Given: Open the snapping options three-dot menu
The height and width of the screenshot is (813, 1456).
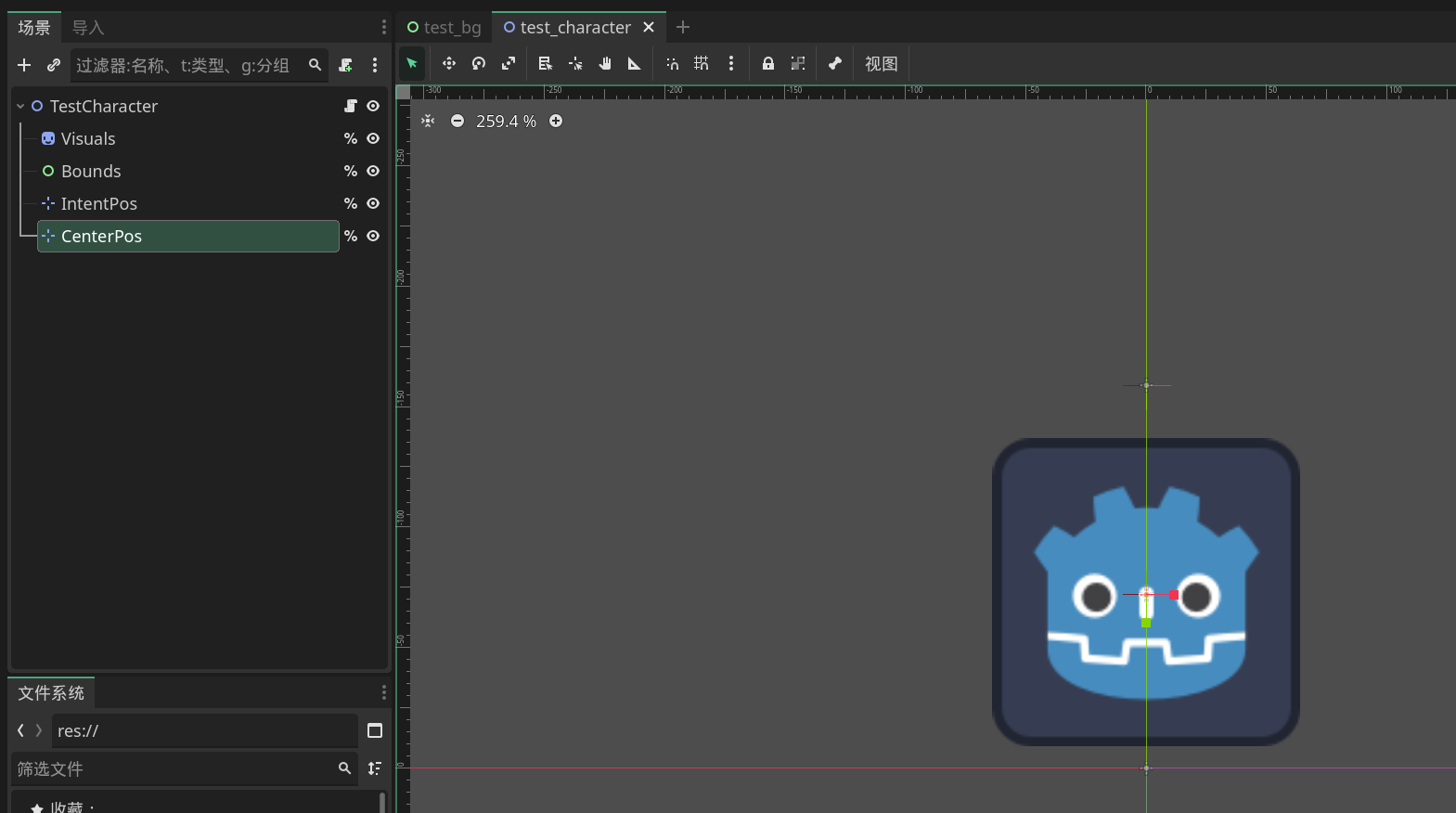Looking at the screenshot, I should pyautogui.click(x=731, y=63).
